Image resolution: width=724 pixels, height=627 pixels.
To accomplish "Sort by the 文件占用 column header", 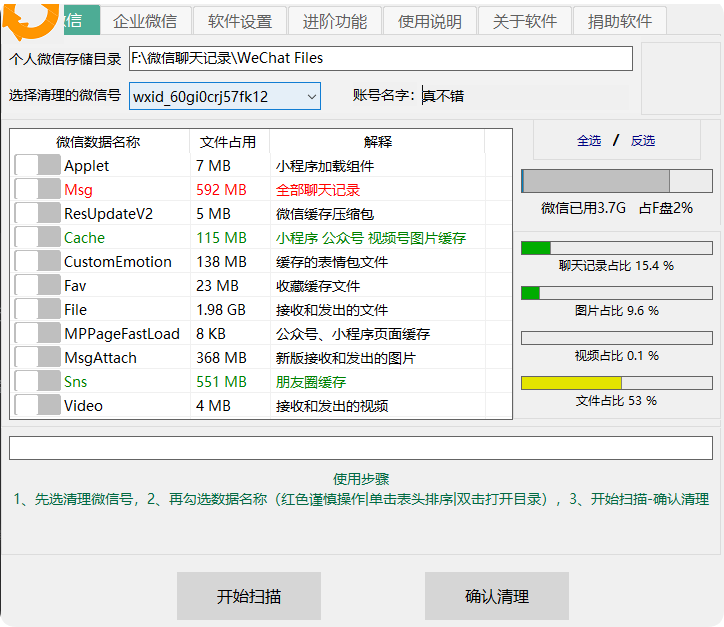I will click(228, 141).
